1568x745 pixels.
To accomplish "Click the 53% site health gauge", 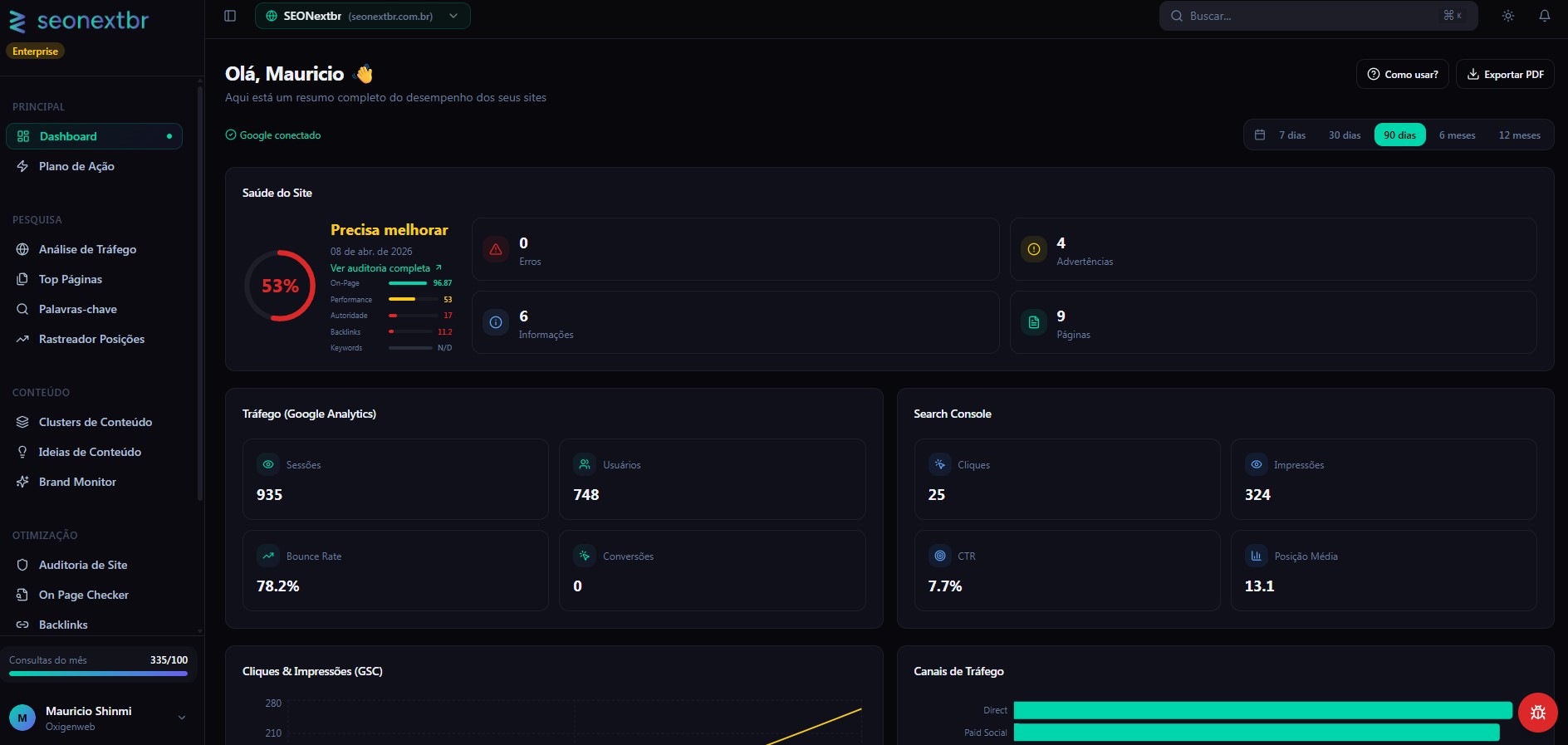I will [280, 286].
